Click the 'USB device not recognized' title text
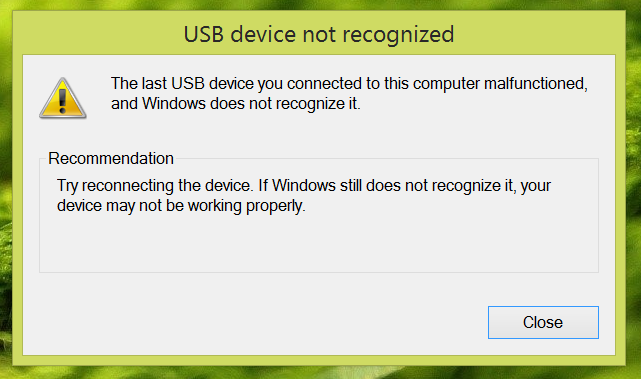Image resolution: width=641 pixels, height=379 pixels. pos(319,34)
